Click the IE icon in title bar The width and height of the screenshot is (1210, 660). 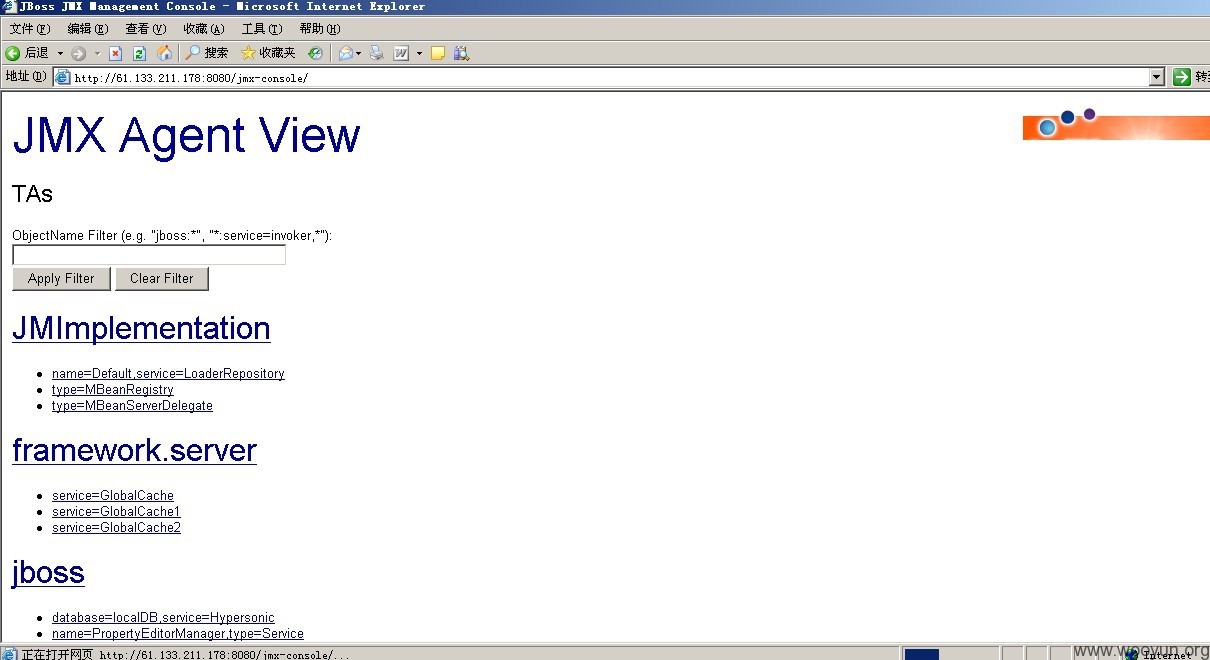(9, 7)
